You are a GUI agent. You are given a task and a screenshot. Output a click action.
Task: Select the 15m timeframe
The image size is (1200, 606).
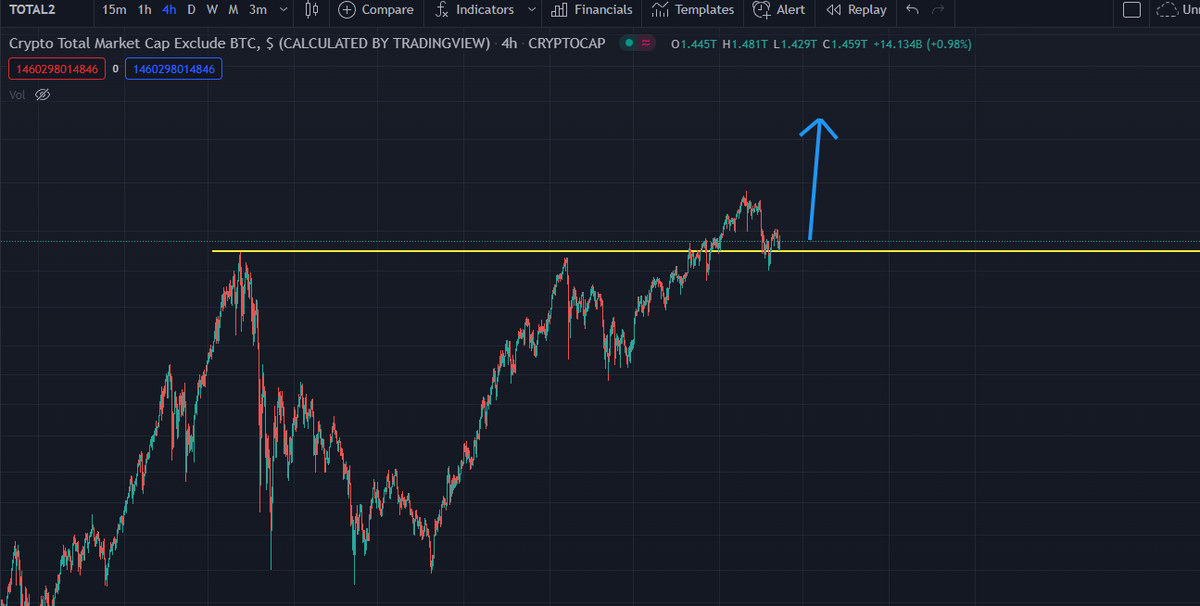pyautogui.click(x=114, y=10)
